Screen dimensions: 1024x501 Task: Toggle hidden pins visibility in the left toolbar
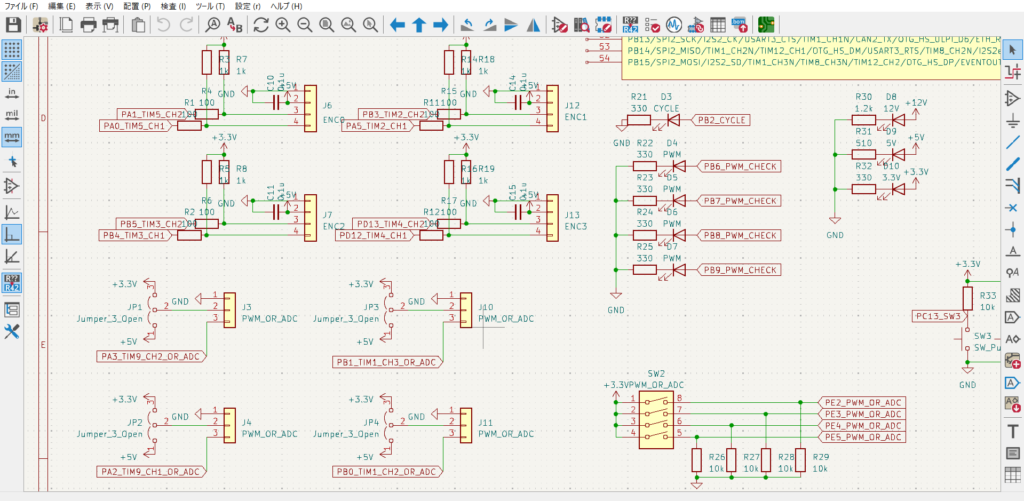pyautogui.click(x=13, y=187)
